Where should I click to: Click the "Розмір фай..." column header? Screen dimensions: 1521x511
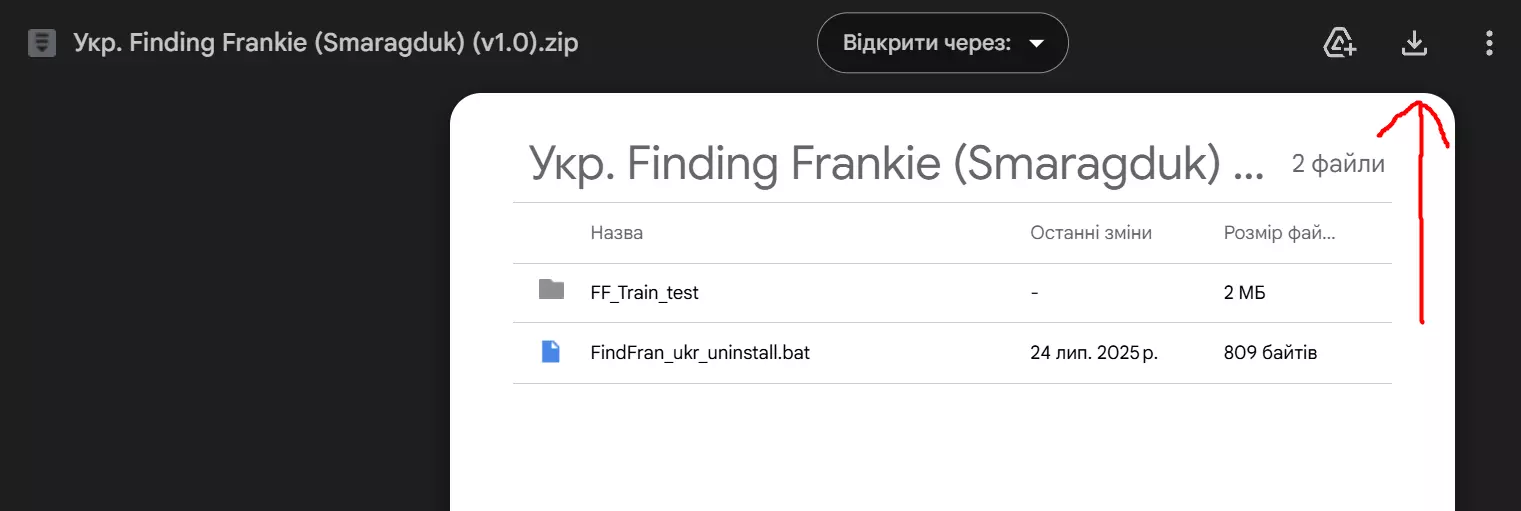point(1279,233)
